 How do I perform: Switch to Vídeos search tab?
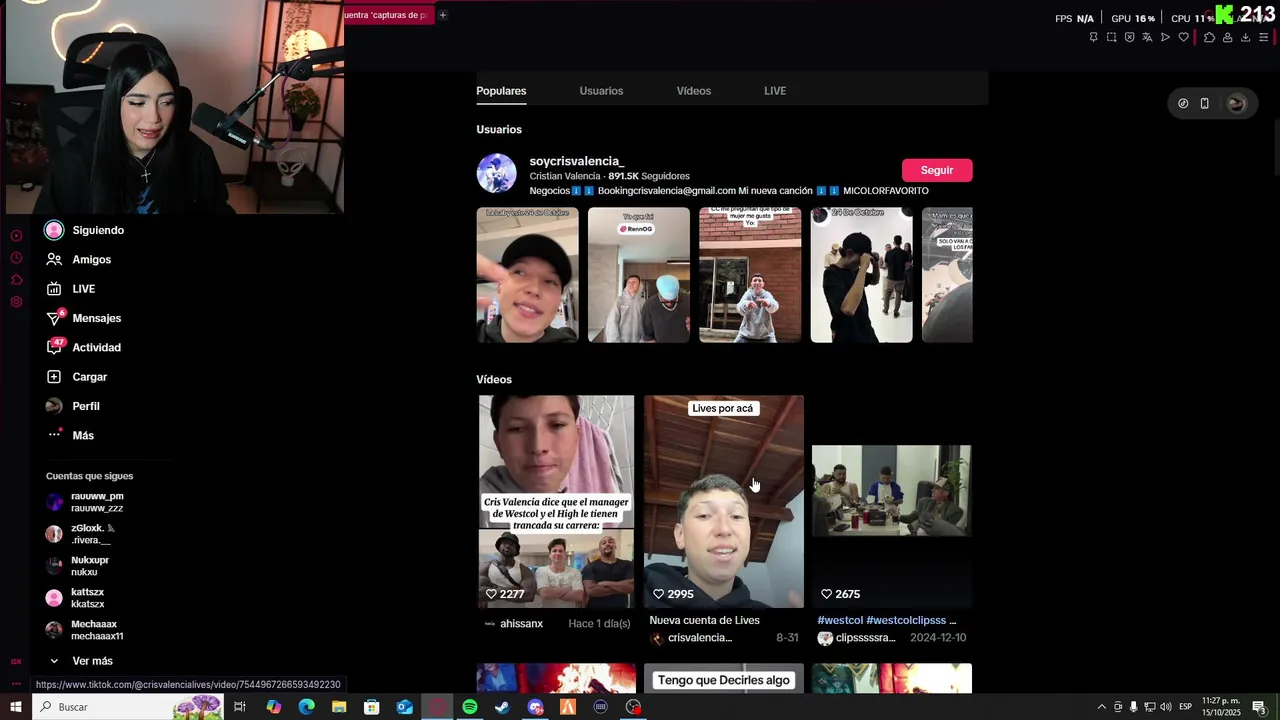tap(693, 91)
